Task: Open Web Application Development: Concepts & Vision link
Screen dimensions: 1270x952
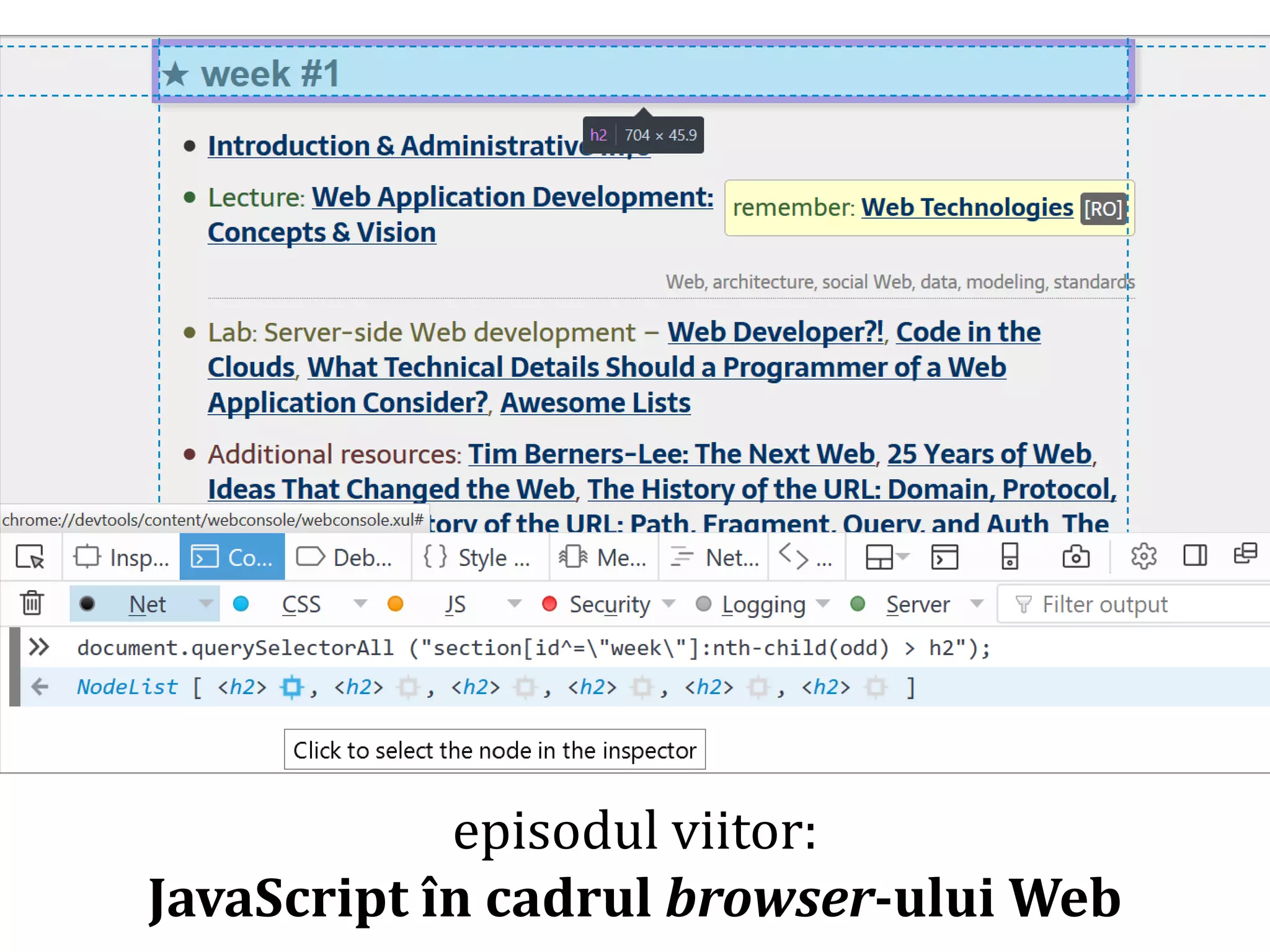Action: click(x=461, y=214)
